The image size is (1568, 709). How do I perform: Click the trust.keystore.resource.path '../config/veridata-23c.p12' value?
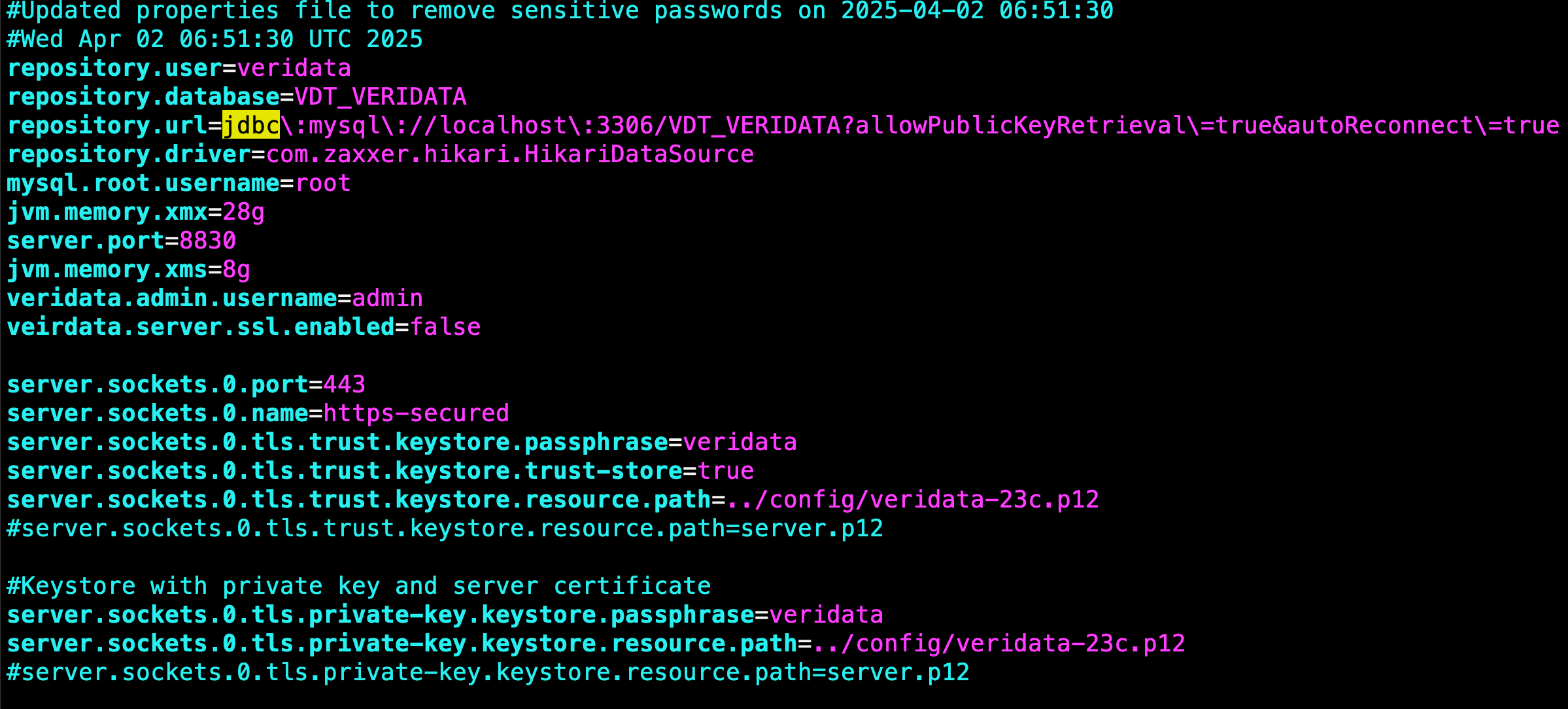[x=913, y=500]
